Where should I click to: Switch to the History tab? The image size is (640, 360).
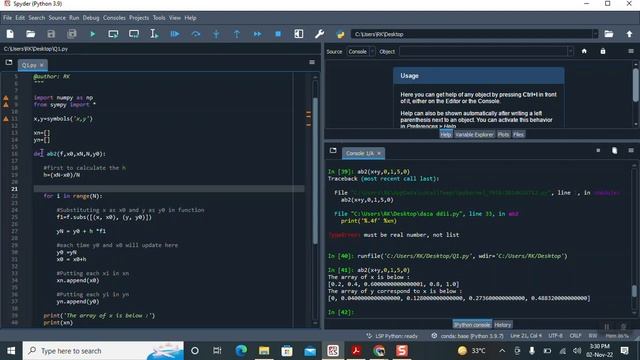click(x=502, y=325)
